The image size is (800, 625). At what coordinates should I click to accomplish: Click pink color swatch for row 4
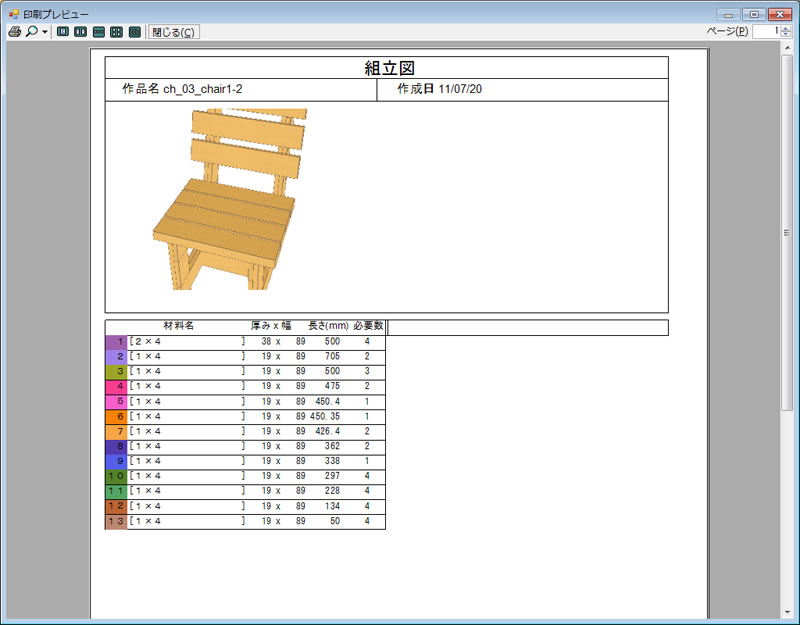coord(116,387)
